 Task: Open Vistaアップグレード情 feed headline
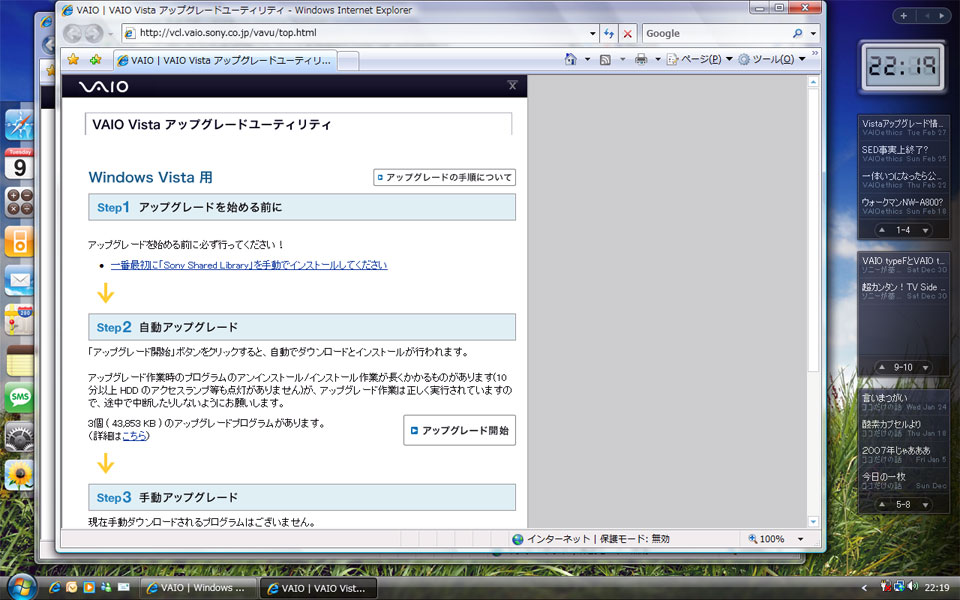click(x=902, y=123)
